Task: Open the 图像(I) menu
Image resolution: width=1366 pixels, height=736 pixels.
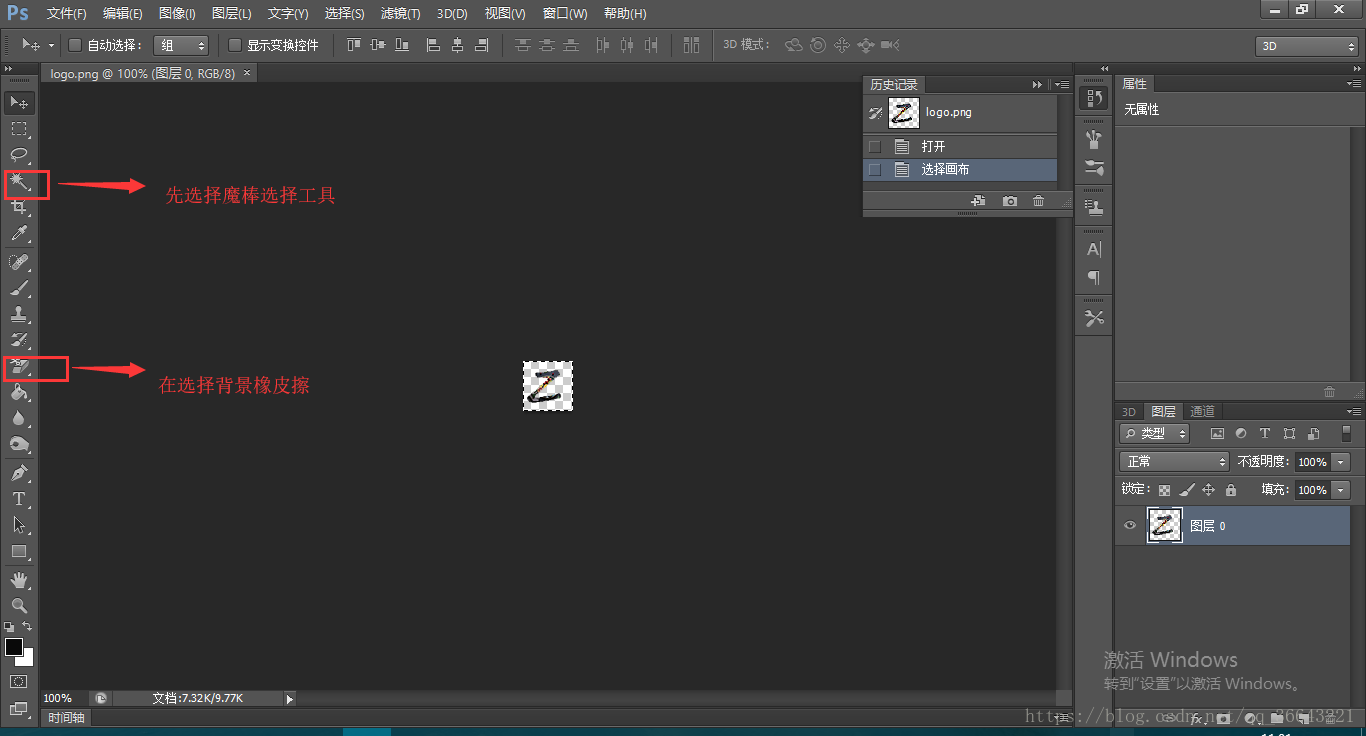Action: [177, 14]
